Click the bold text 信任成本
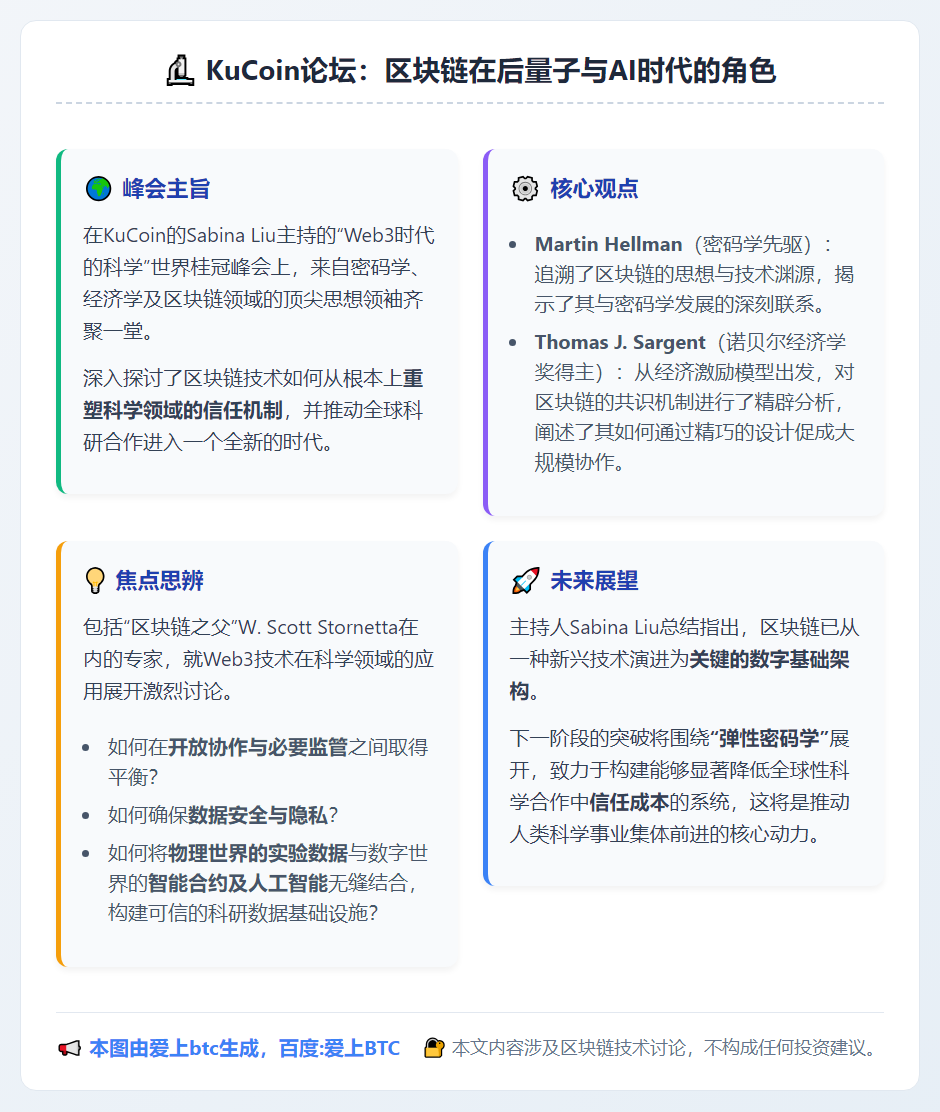 (629, 802)
